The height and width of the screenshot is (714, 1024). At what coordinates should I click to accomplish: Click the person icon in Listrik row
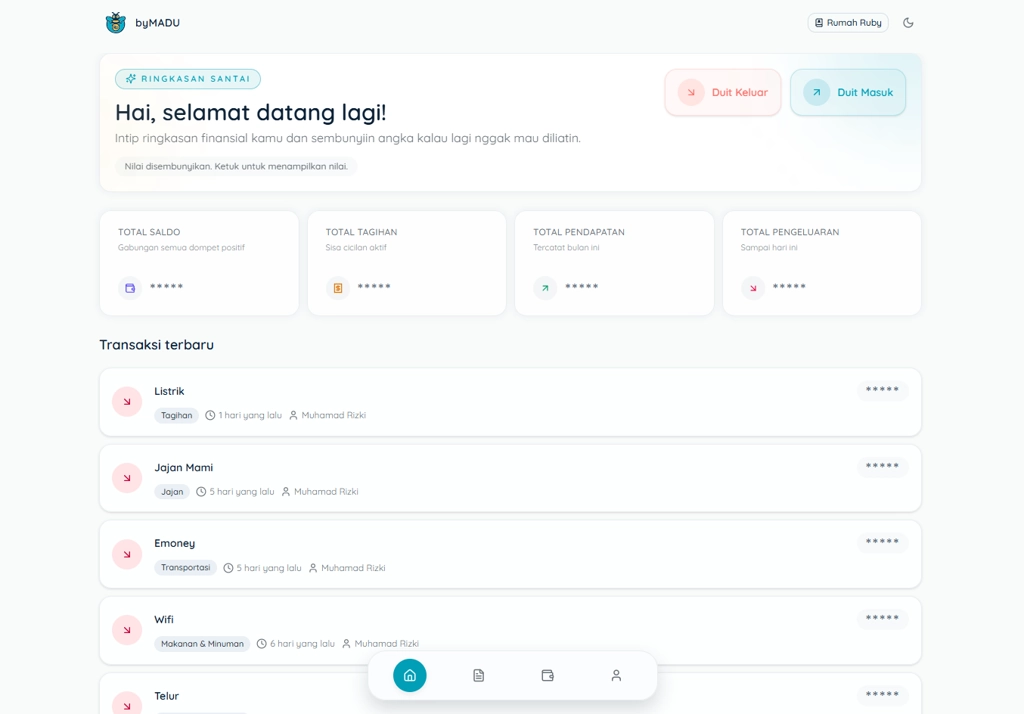[x=293, y=415]
